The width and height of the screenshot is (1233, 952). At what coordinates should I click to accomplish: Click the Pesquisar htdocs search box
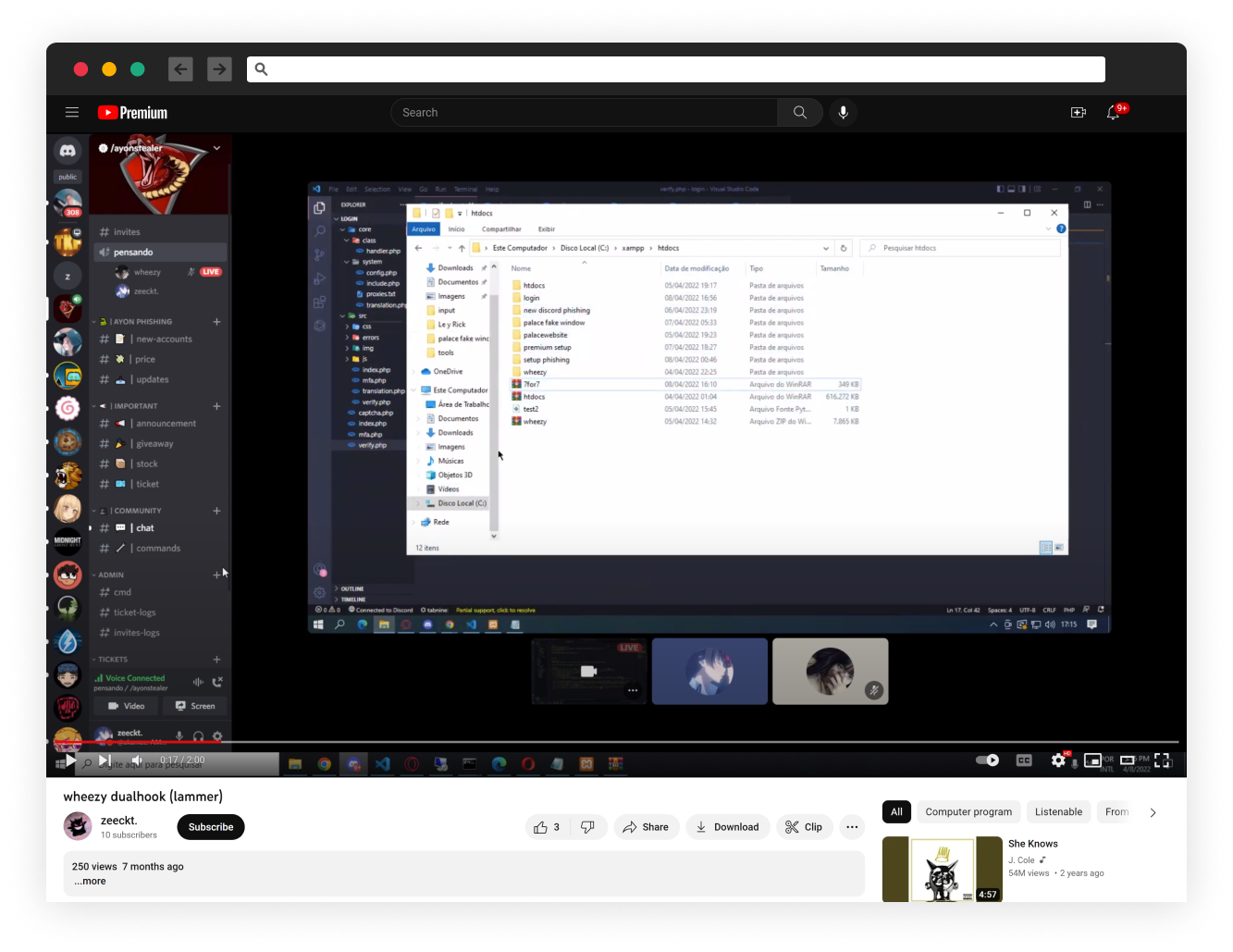pyautogui.click(x=960, y=248)
